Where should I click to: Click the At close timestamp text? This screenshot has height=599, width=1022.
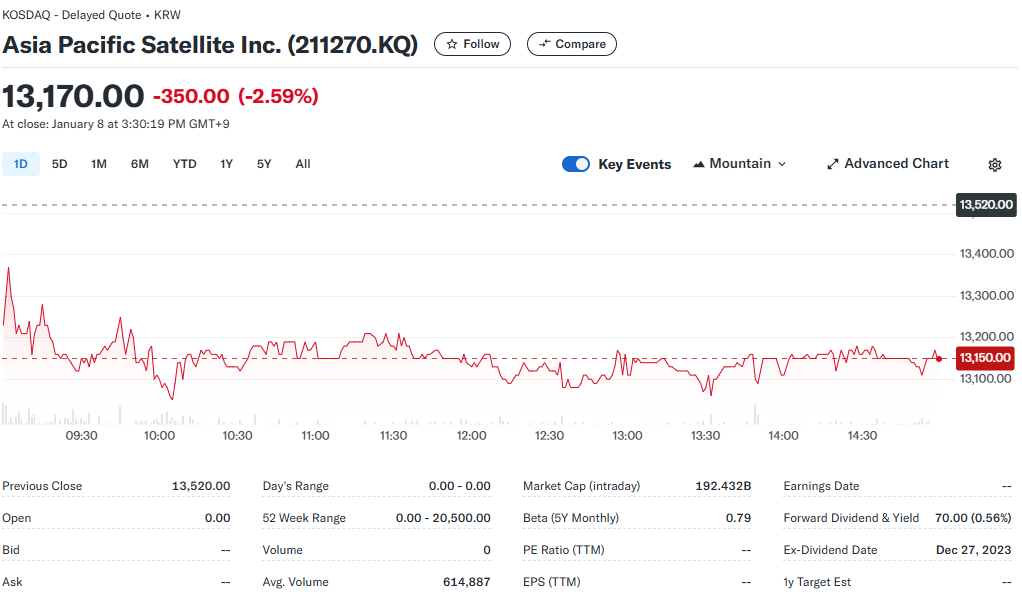point(116,124)
